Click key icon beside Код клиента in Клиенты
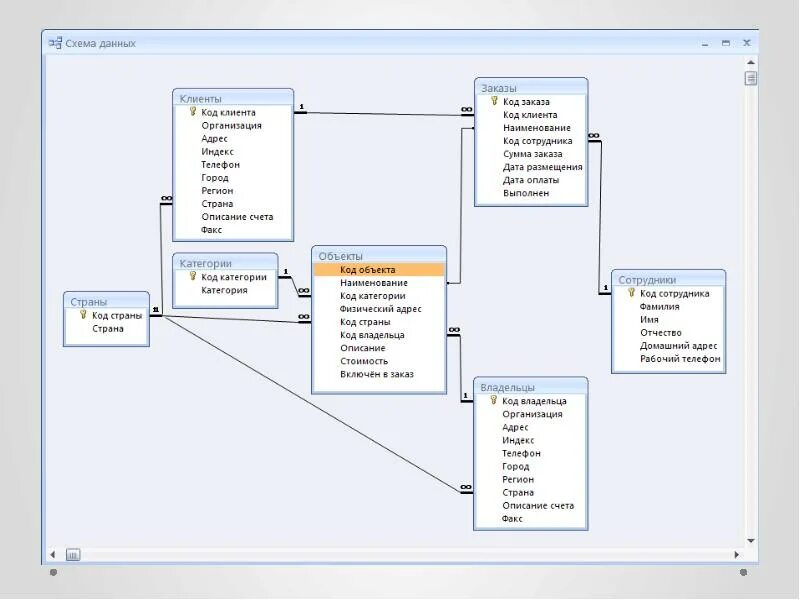This screenshot has width=800, height=600. pos(193,111)
